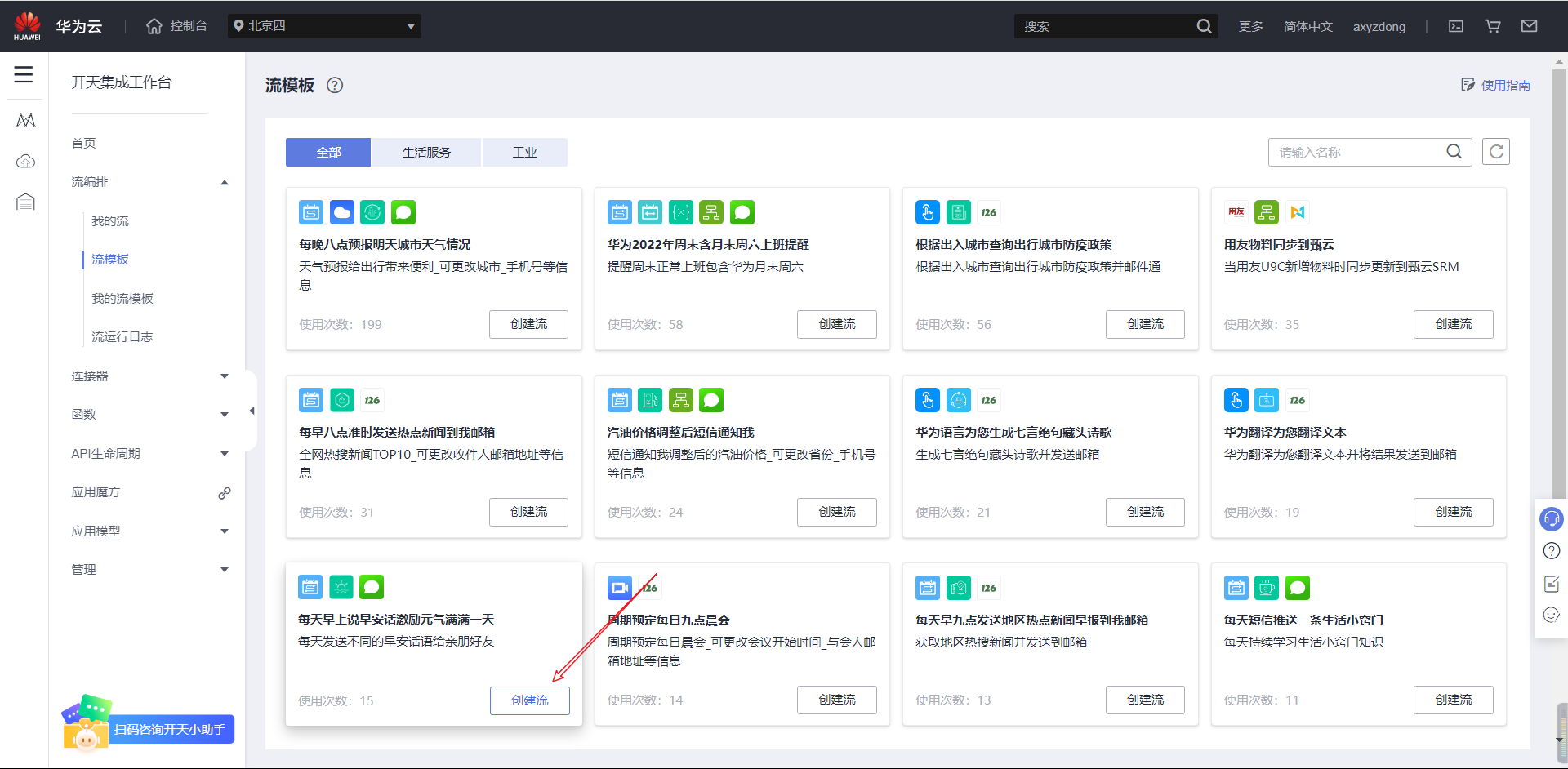Create flow from 每天早上说早安话激励元气满满一天 template
The height and width of the screenshot is (769, 1568).
[x=530, y=700]
